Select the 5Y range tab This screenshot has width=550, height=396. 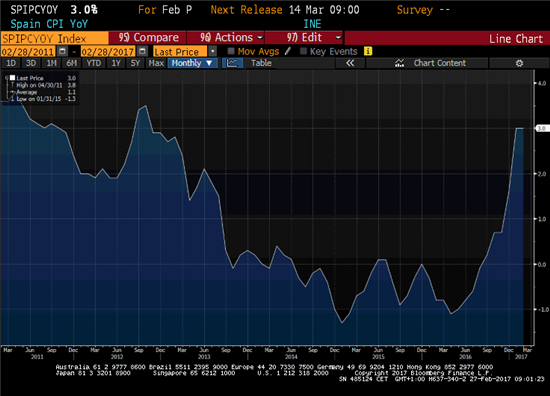coord(135,63)
